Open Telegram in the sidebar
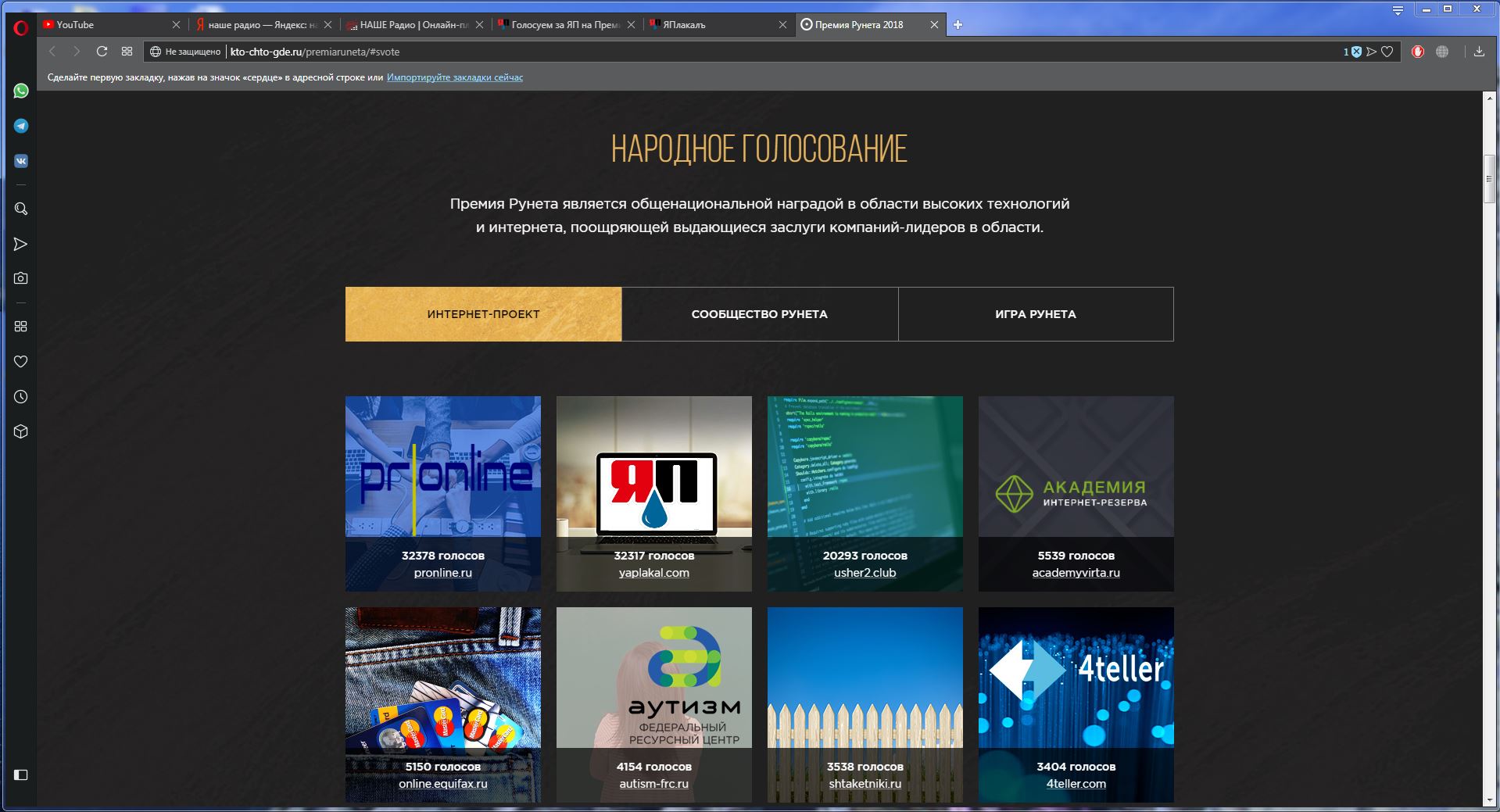This screenshot has width=1500, height=812. pyautogui.click(x=21, y=126)
